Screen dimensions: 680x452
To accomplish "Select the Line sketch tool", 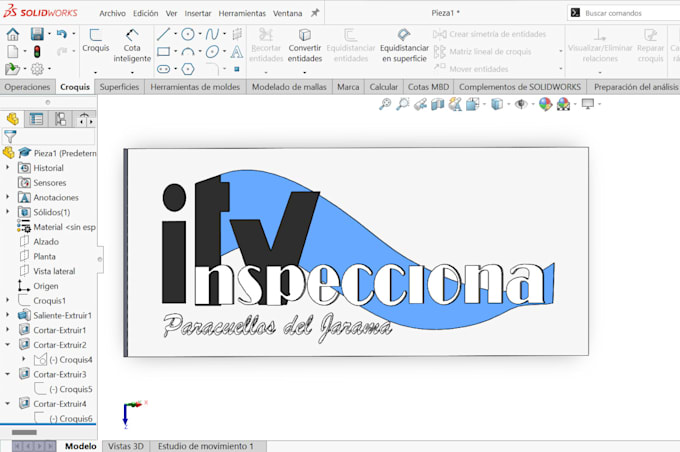I will 163,34.
